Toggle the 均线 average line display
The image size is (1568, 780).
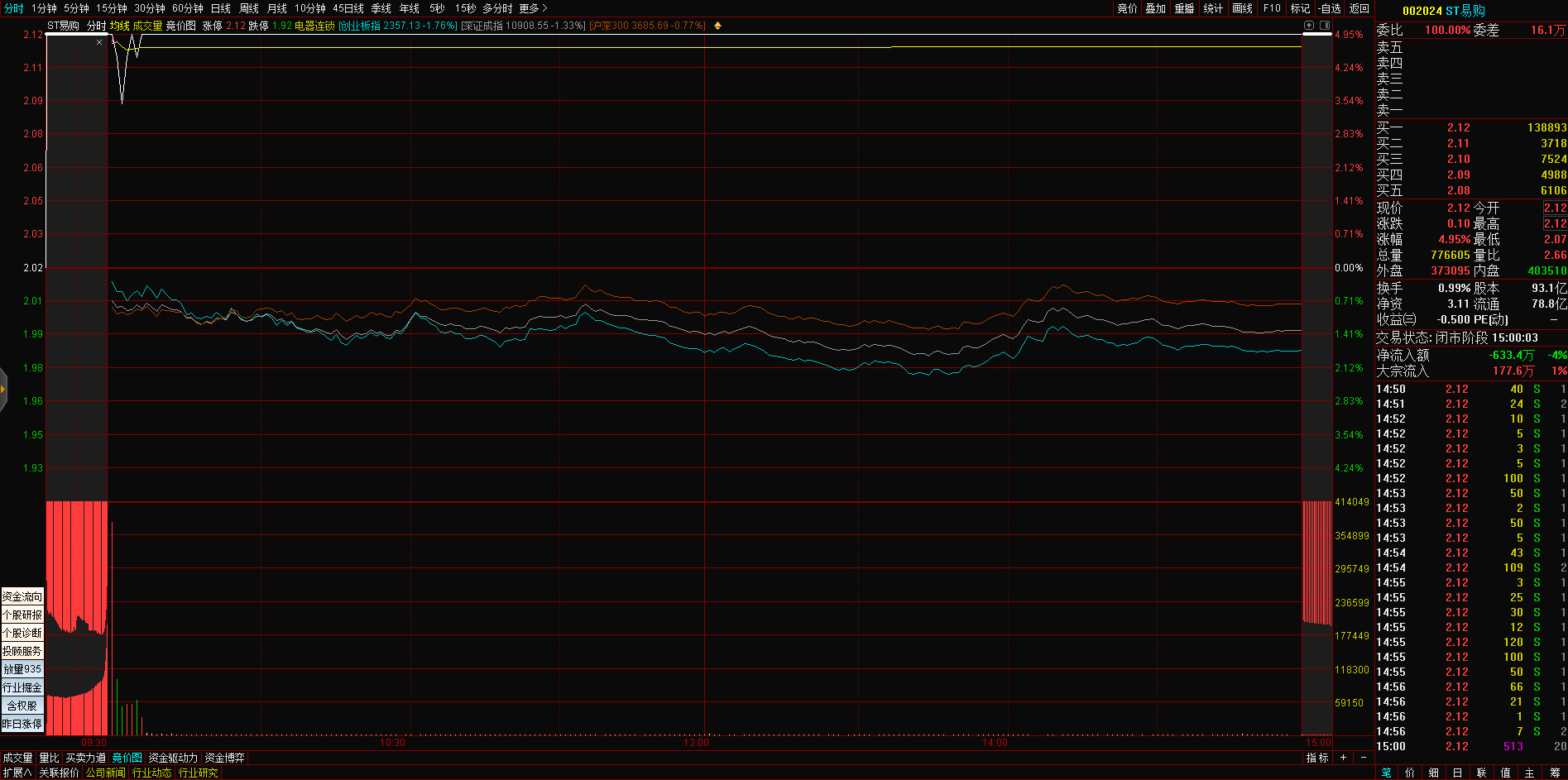(120, 26)
